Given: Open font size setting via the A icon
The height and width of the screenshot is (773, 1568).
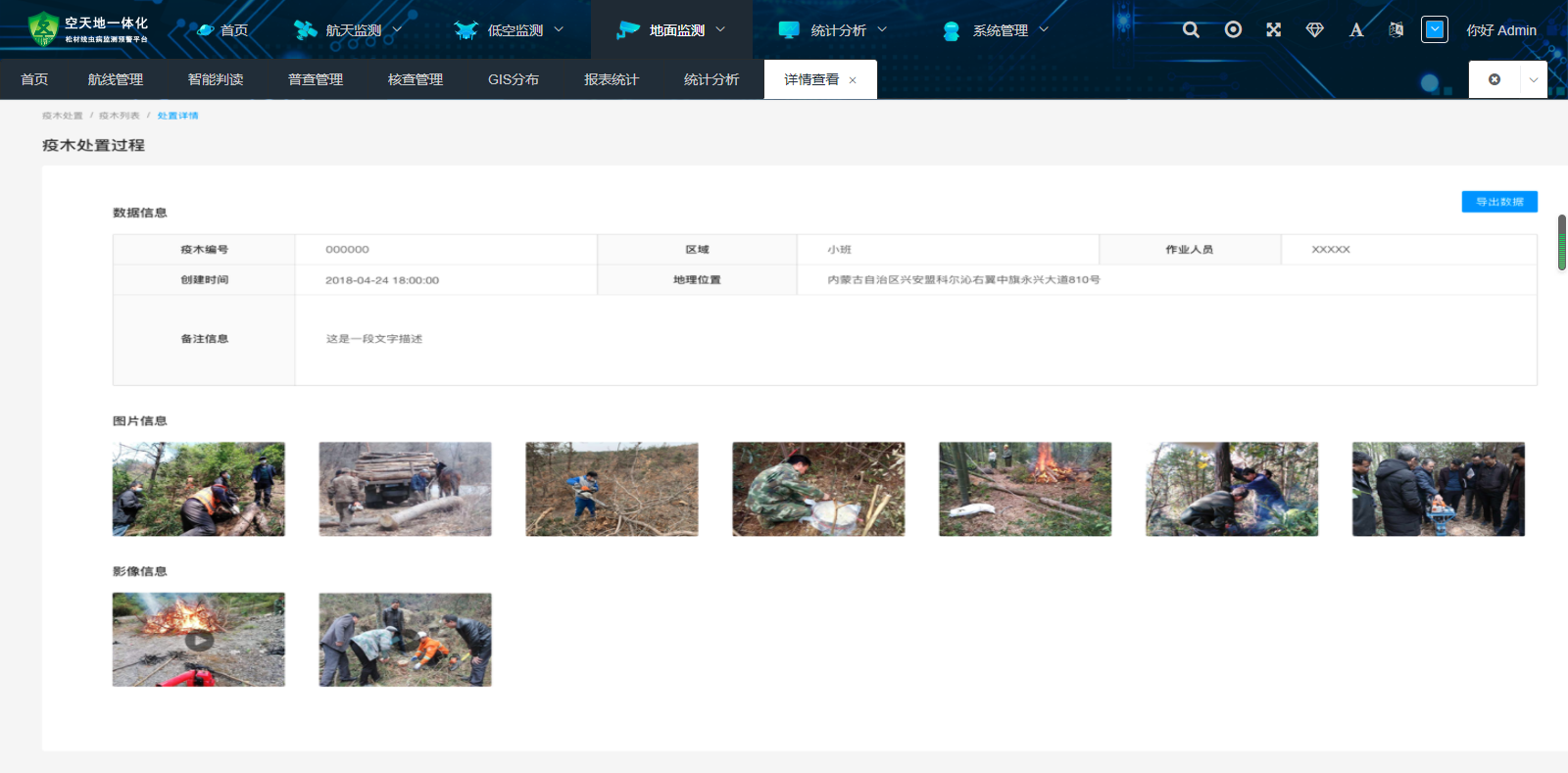Looking at the screenshot, I should (1356, 30).
